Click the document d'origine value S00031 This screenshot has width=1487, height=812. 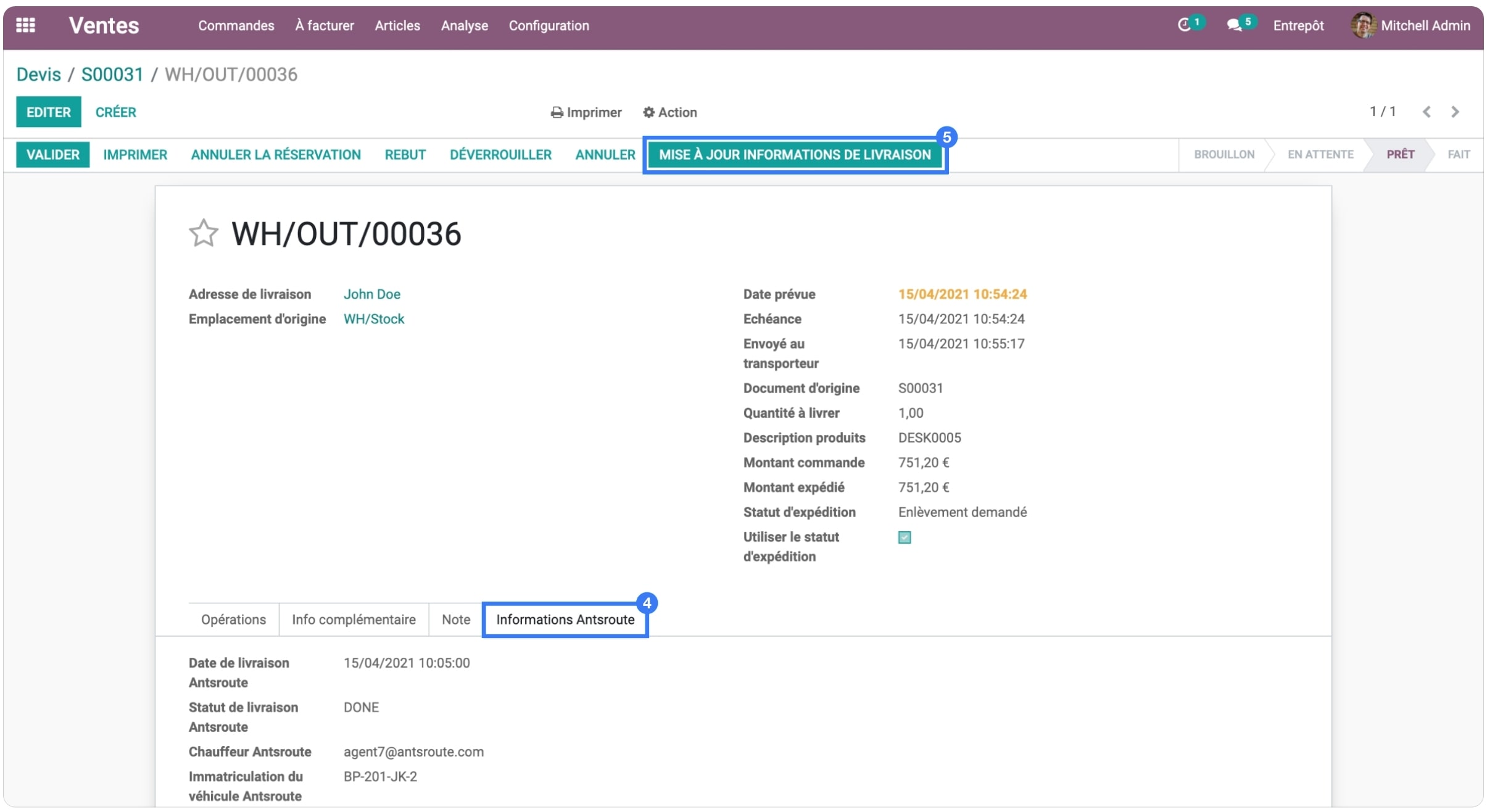[x=920, y=388]
